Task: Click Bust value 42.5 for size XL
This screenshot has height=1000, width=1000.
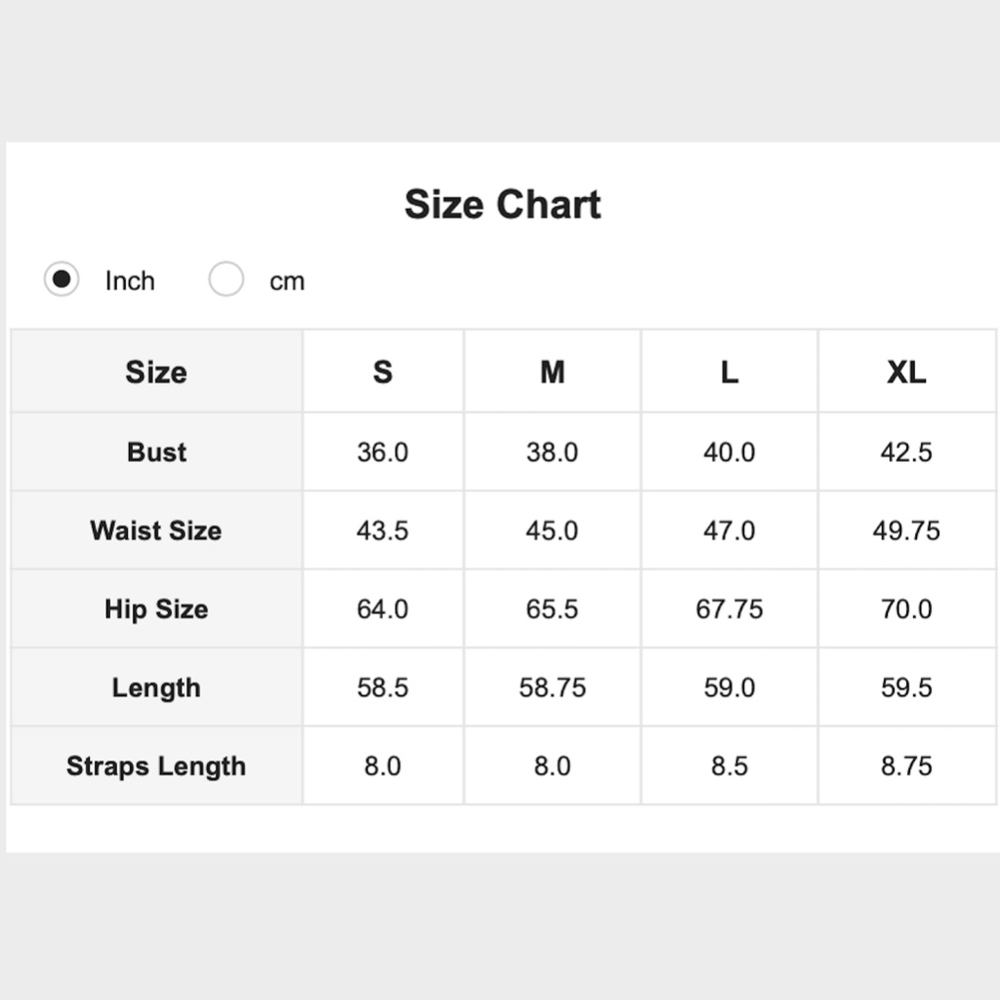Action: tap(906, 452)
